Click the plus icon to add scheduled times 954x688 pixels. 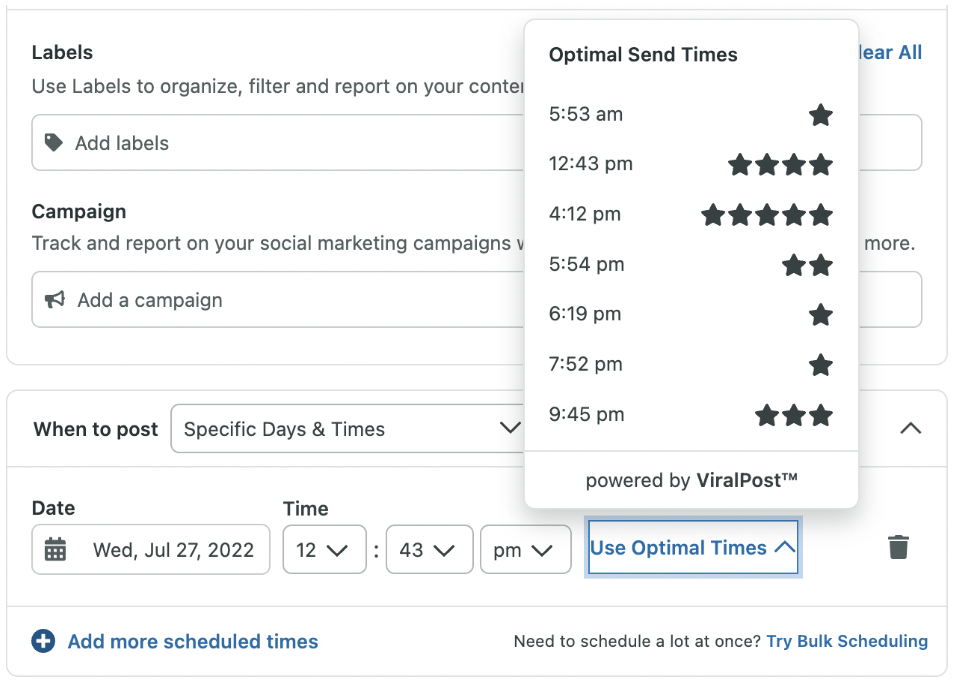[43, 641]
